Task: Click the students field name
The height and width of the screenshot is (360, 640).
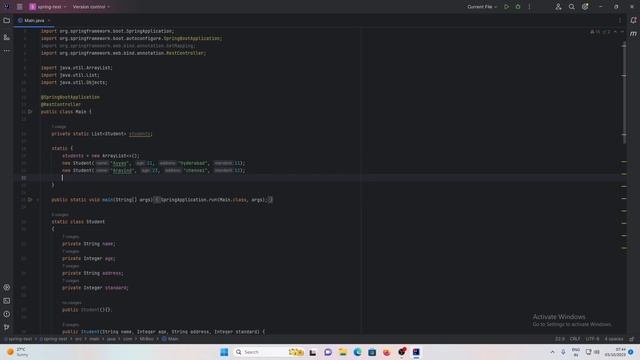Action: (140, 134)
